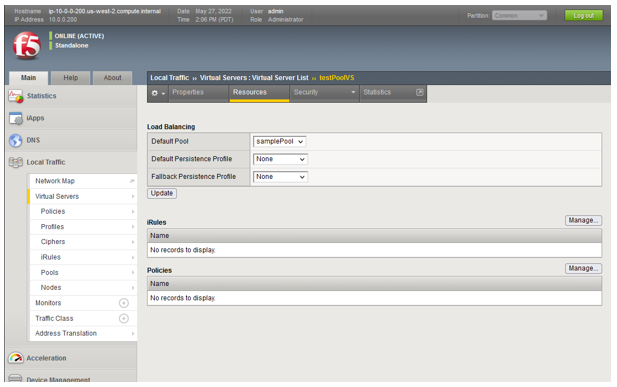
Task: Click Manage button for Policies
Action: point(583,268)
